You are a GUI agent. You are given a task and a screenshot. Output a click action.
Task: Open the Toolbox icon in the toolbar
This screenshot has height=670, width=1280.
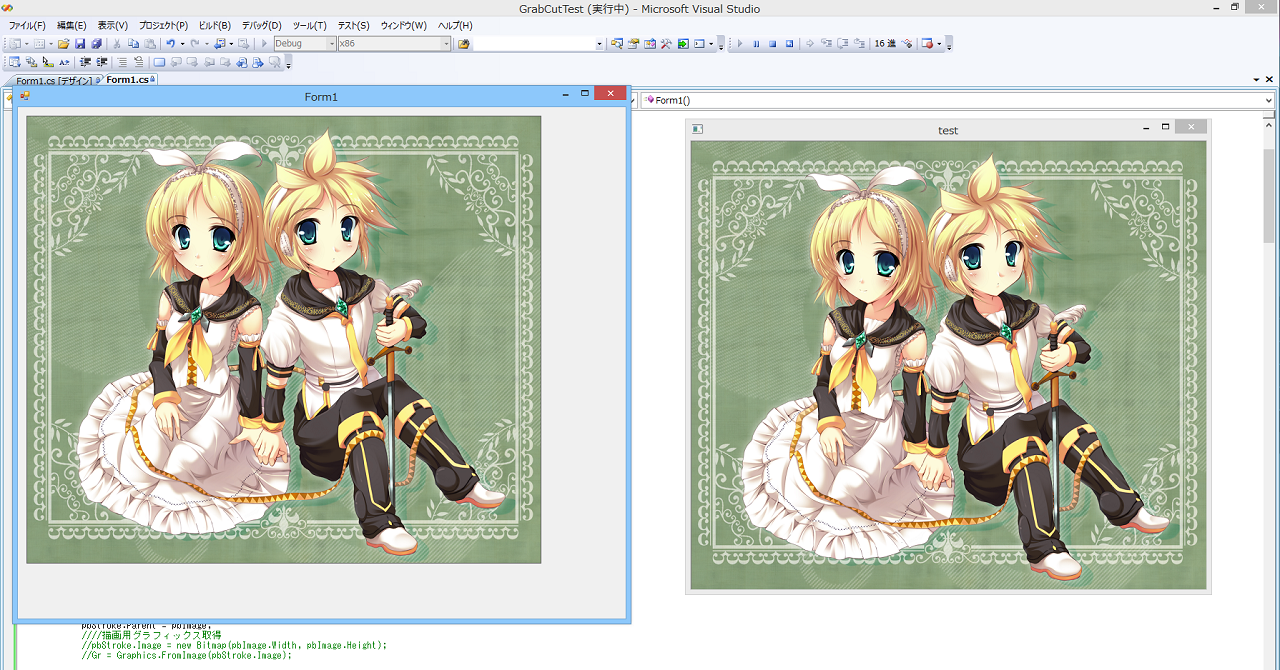tap(665, 44)
